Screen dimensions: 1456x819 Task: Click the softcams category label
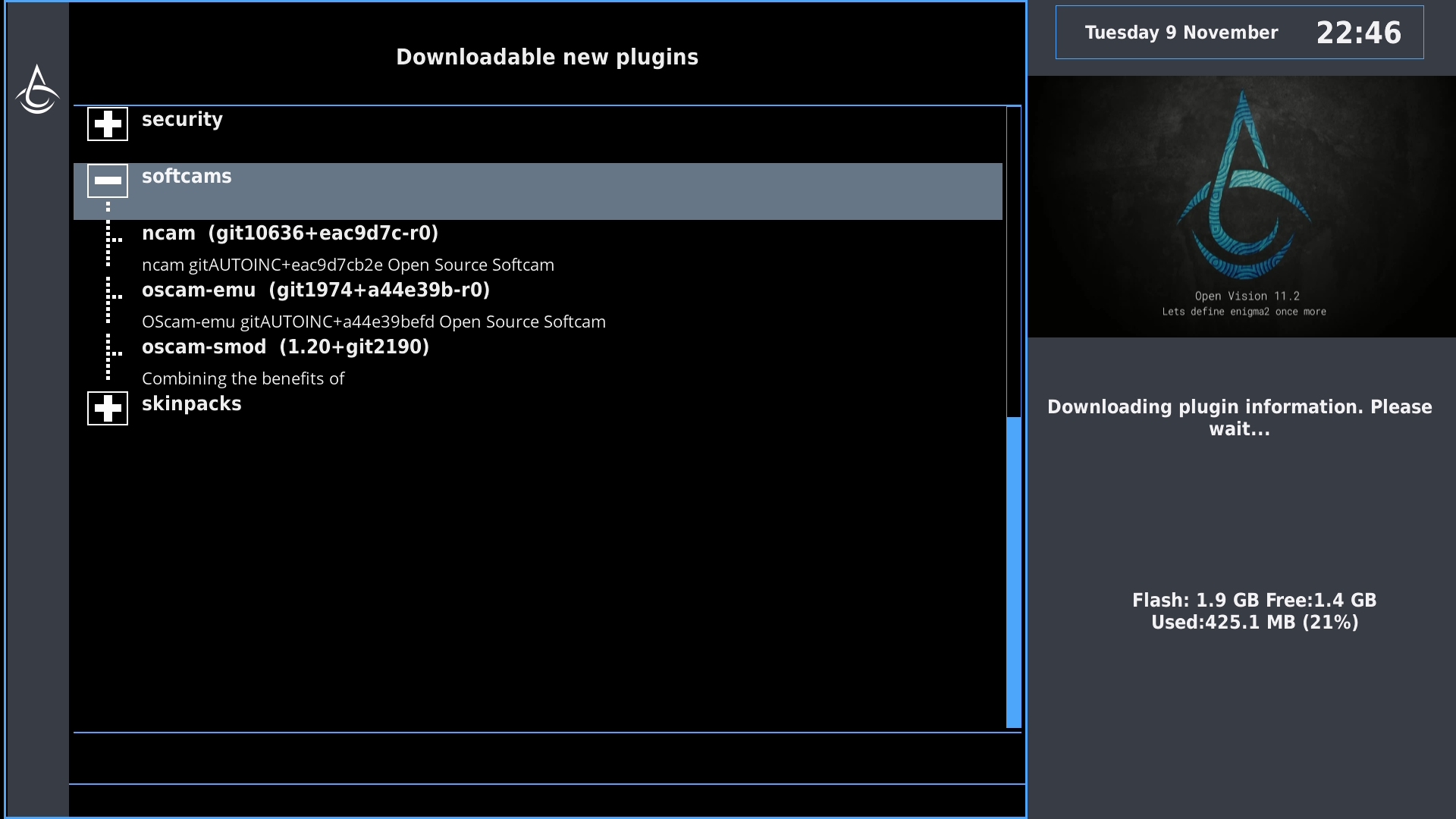pyautogui.click(x=187, y=177)
